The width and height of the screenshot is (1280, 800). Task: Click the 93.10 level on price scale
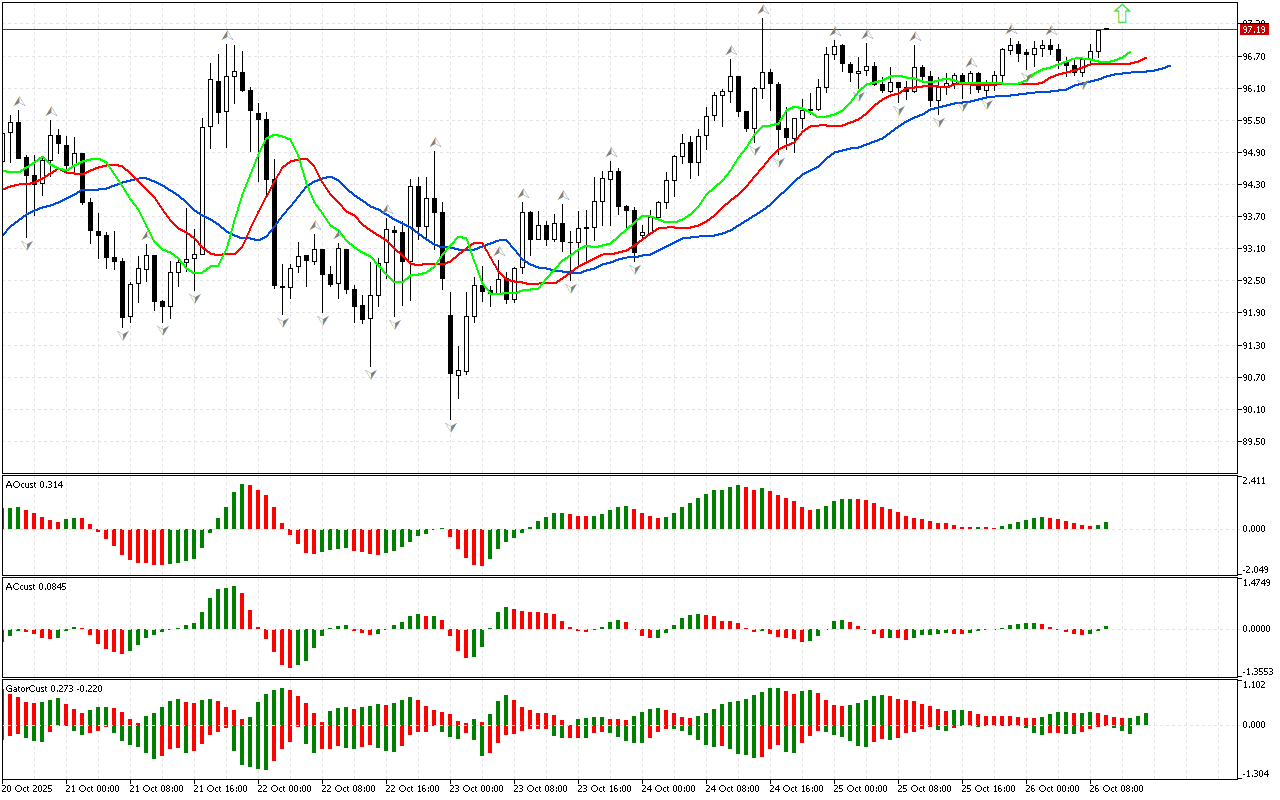coord(1253,249)
